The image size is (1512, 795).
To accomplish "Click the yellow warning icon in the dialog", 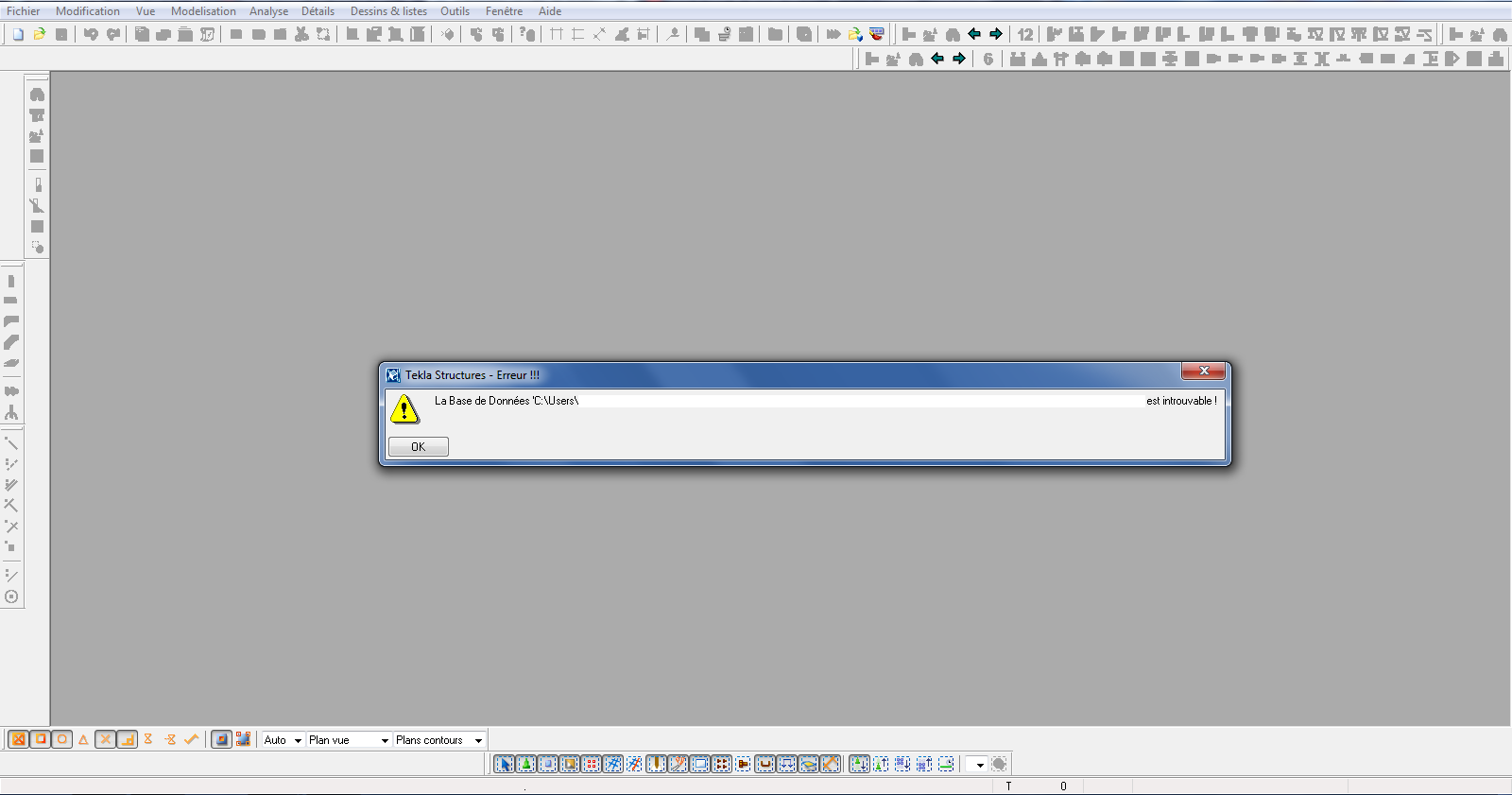I will [x=404, y=408].
